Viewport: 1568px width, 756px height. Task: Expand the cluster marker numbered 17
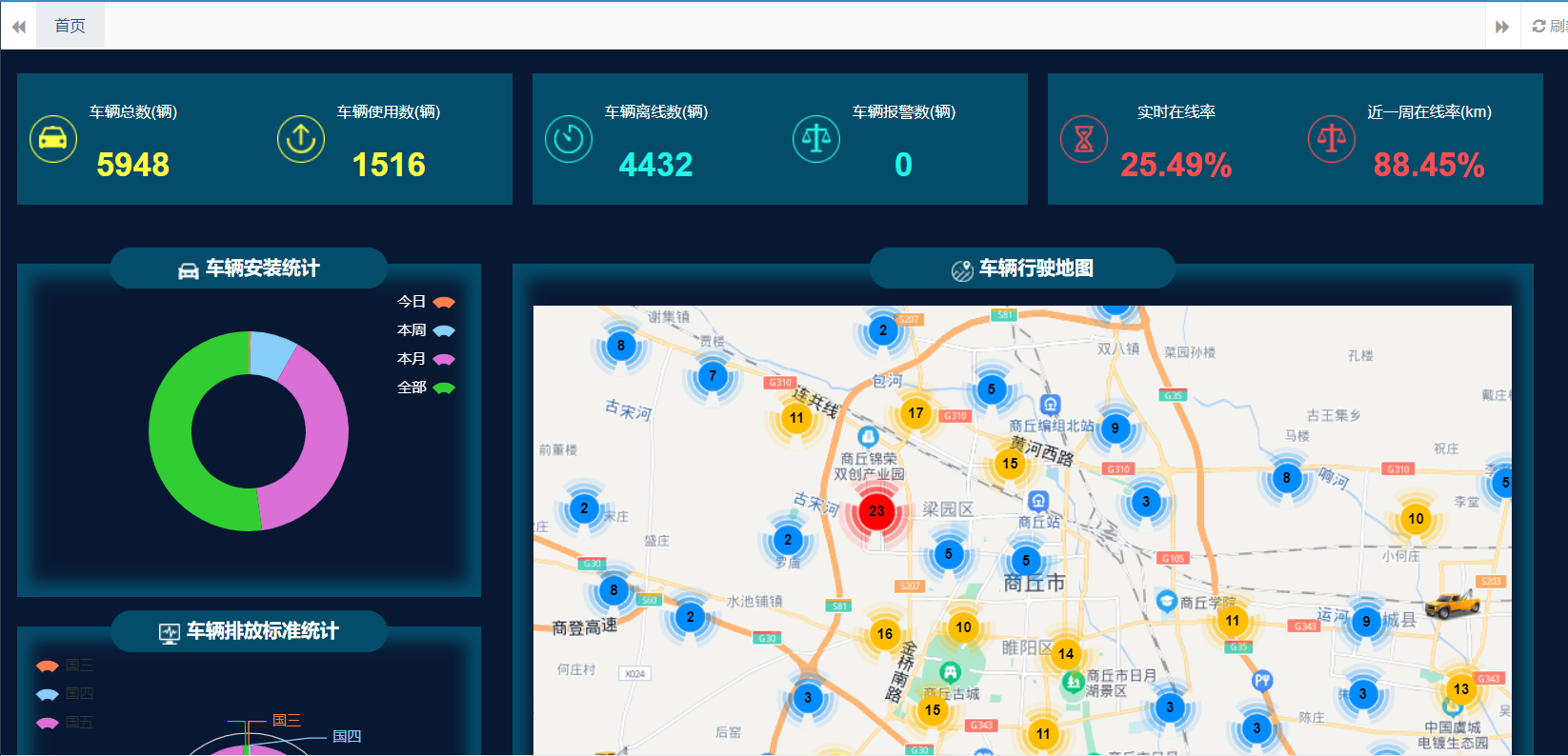(x=915, y=413)
